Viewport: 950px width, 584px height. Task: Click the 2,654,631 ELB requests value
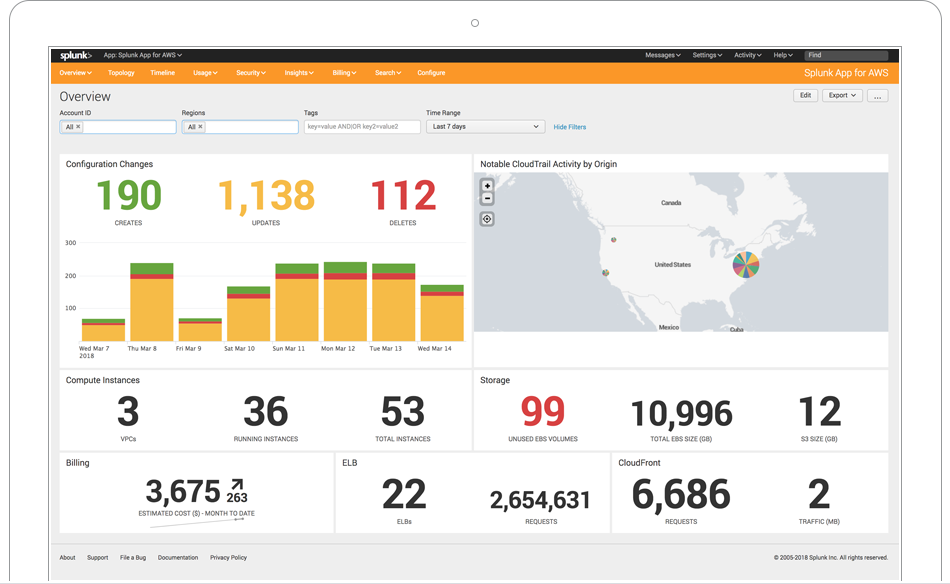pyautogui.click(x=540, y=500)
